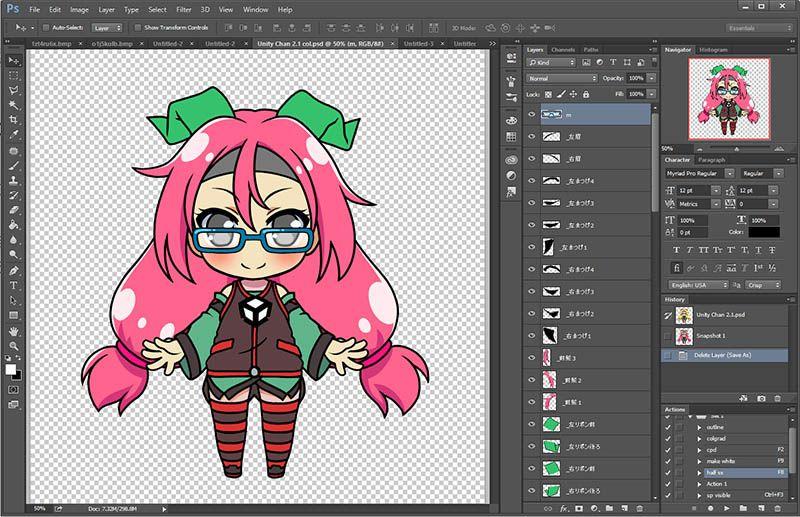Select the Brush tool
This screenshot has height=517, width=800.
click(13, 165)
